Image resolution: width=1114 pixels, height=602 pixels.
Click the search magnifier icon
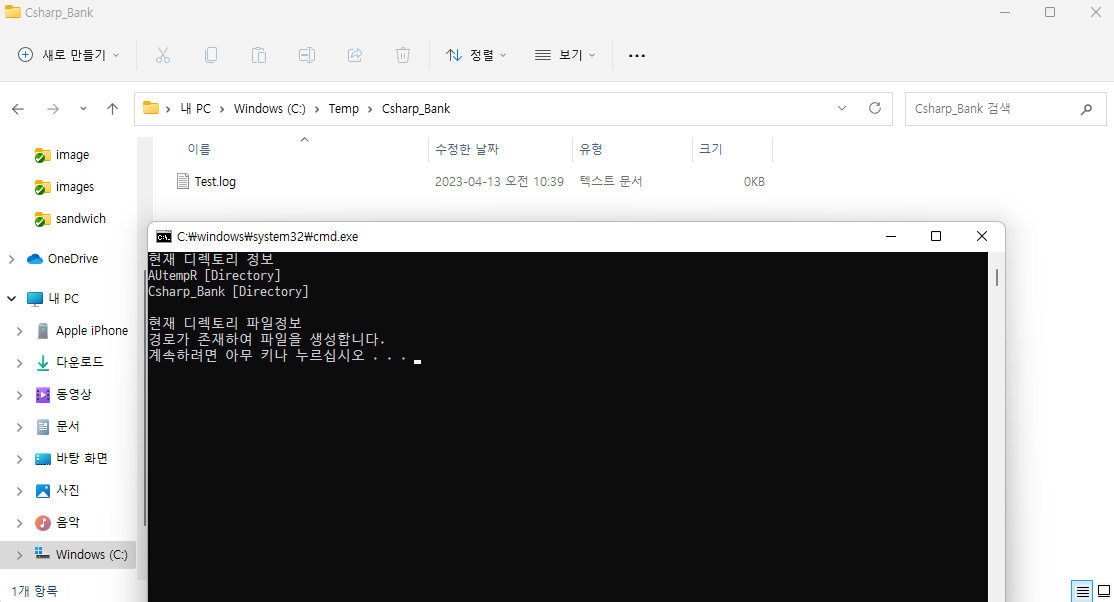pos(1086,109)
